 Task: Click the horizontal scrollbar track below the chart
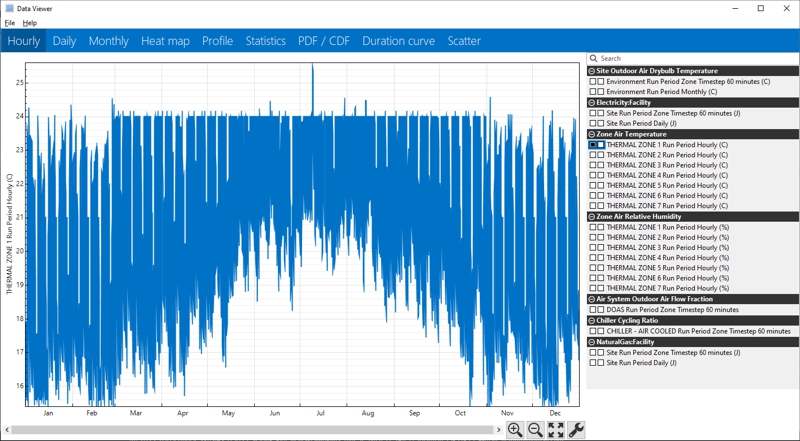pos(250,430)
